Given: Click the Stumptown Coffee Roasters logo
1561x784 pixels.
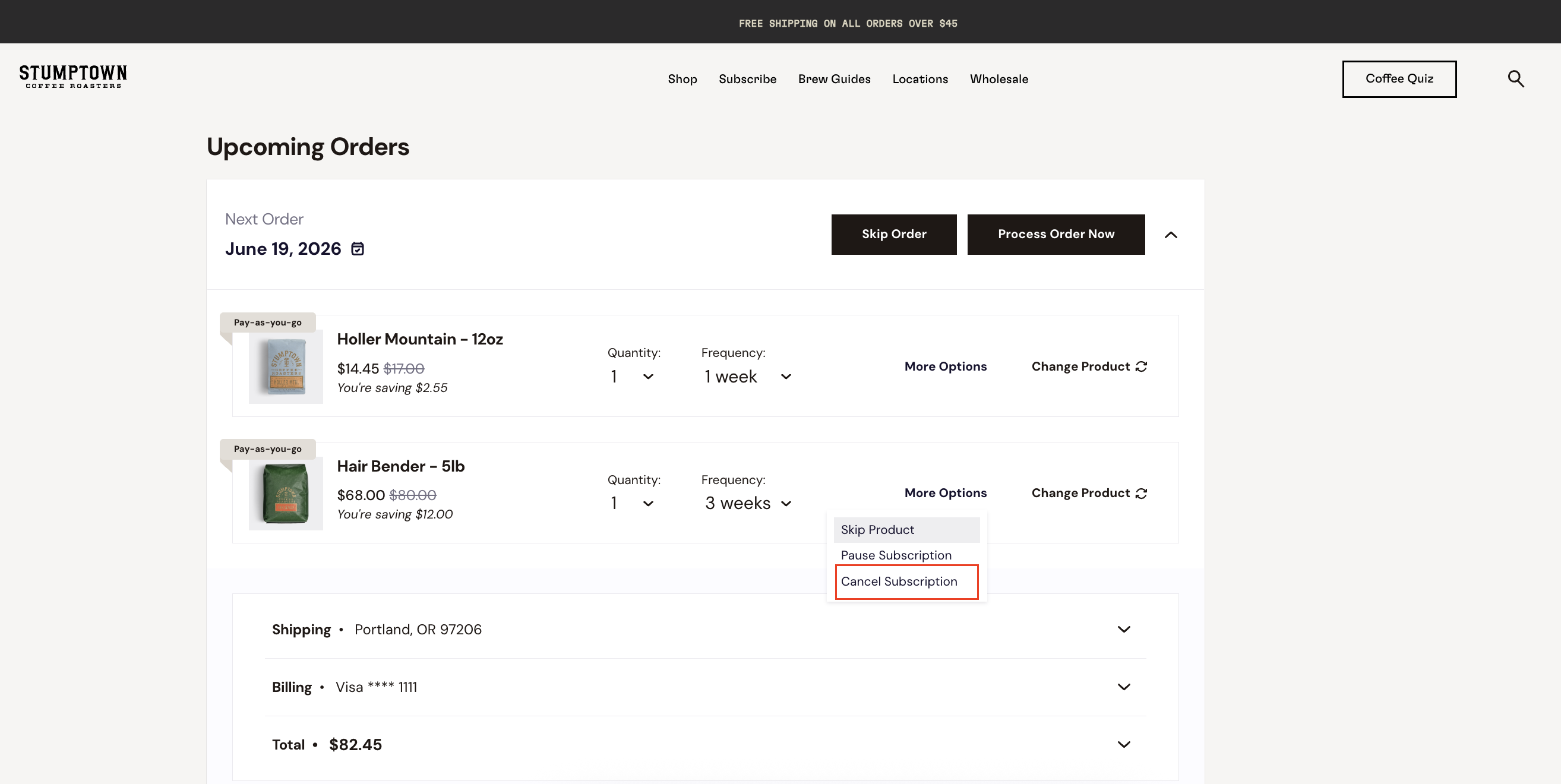Looking at the screenshot, I should point(72,77).
